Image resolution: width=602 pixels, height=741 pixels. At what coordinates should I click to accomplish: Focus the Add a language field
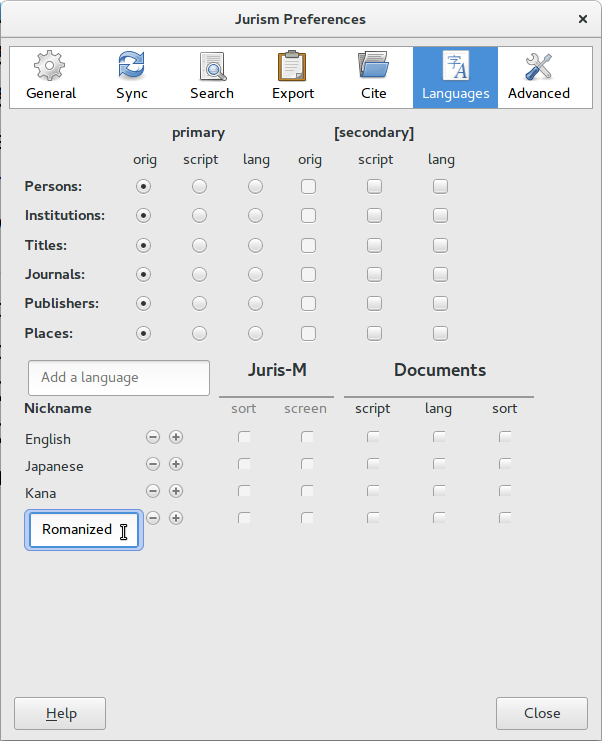point(119,378)
